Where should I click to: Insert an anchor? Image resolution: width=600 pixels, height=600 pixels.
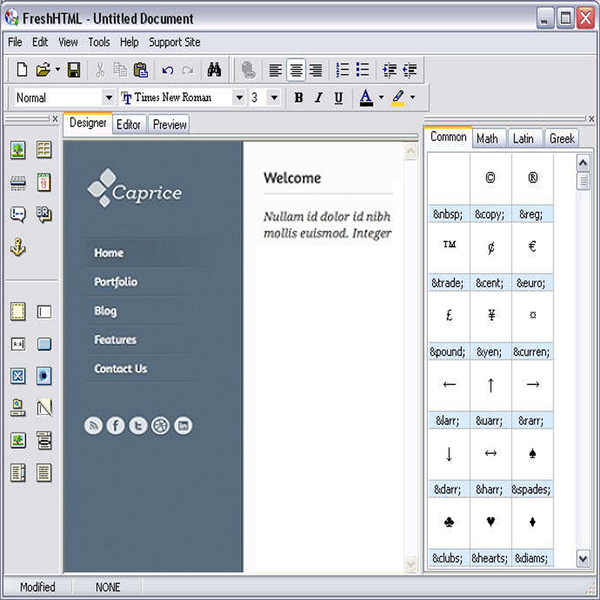pyautogui.click(x=18, y=247)
